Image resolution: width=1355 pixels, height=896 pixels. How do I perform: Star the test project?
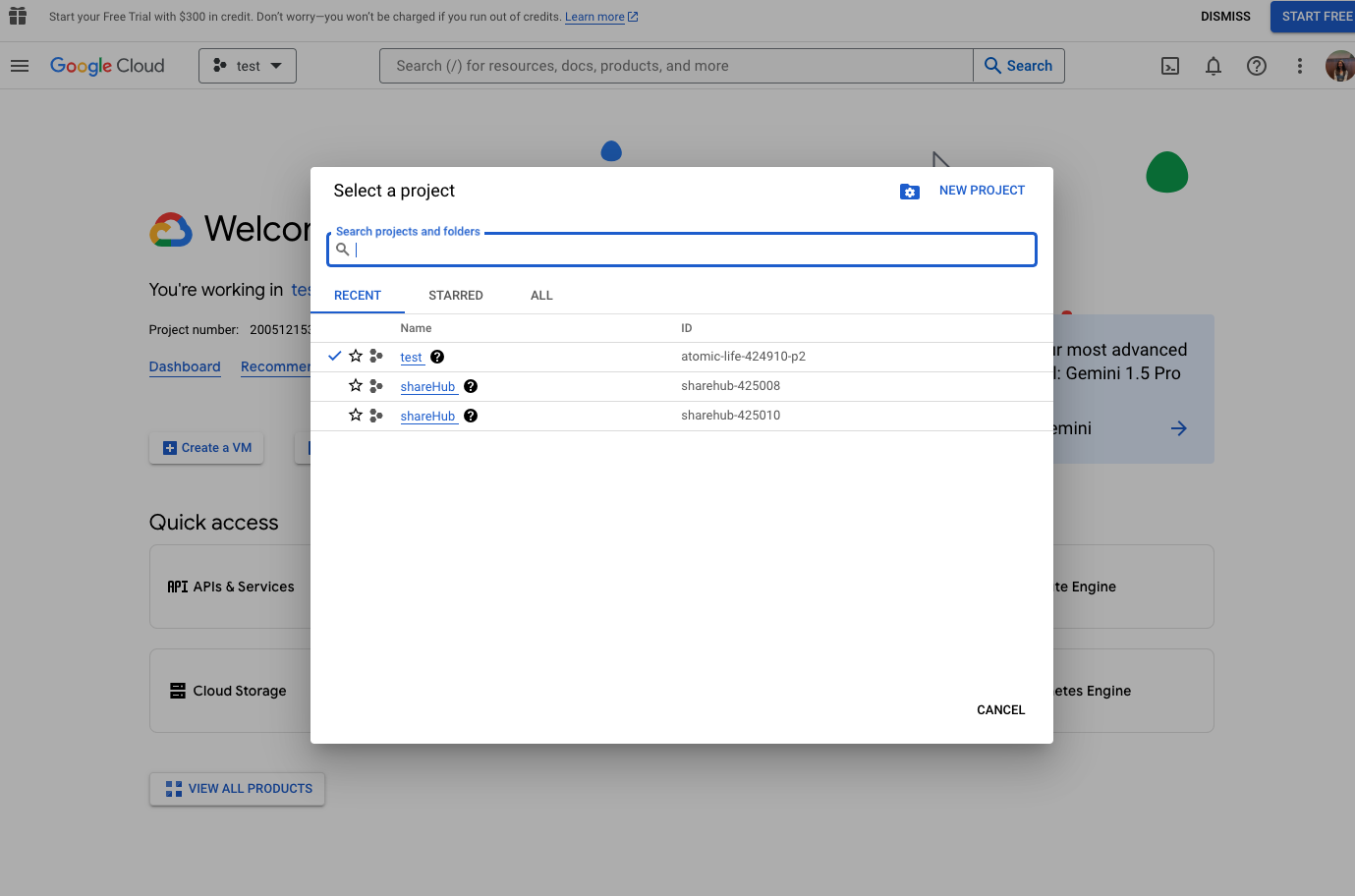[356, 356]
